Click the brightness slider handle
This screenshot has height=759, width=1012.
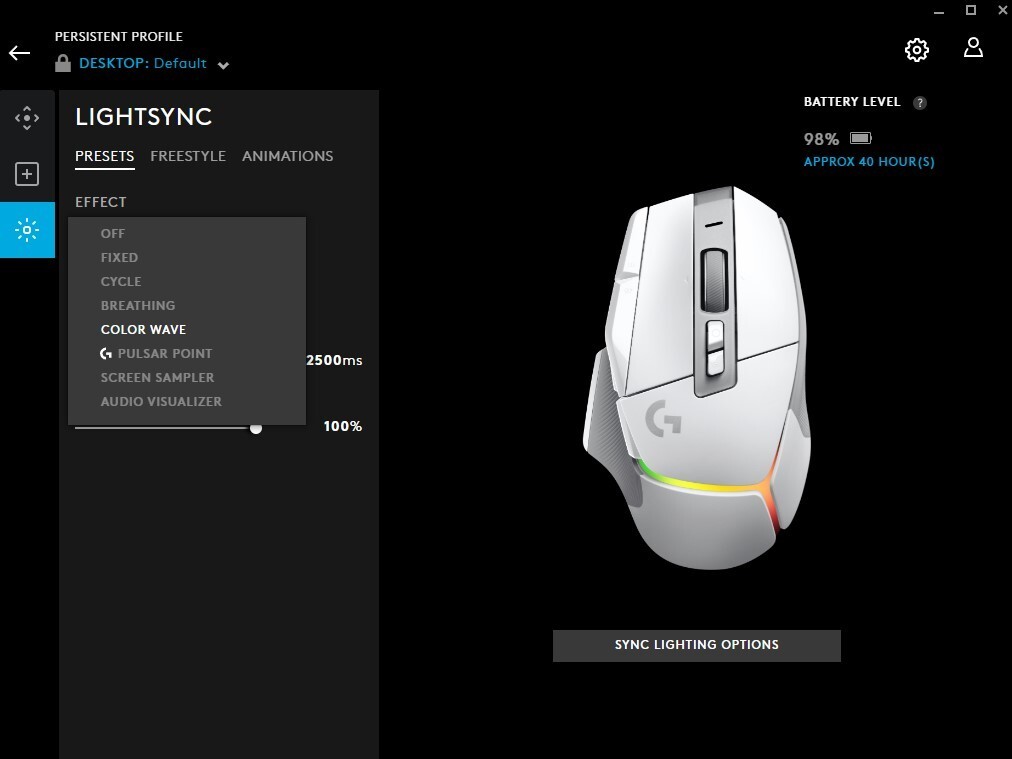[256, 428]
